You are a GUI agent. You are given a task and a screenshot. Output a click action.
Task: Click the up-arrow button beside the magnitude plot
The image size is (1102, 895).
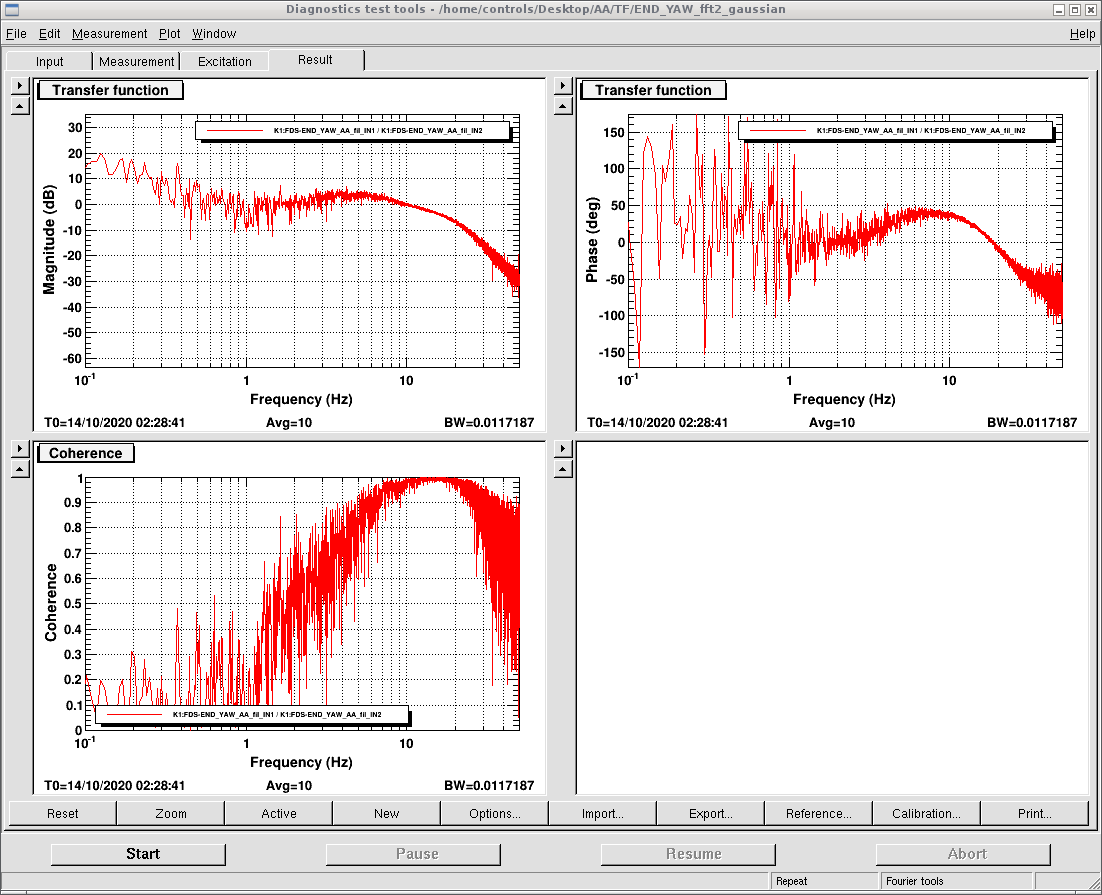(x=20, y=106)
